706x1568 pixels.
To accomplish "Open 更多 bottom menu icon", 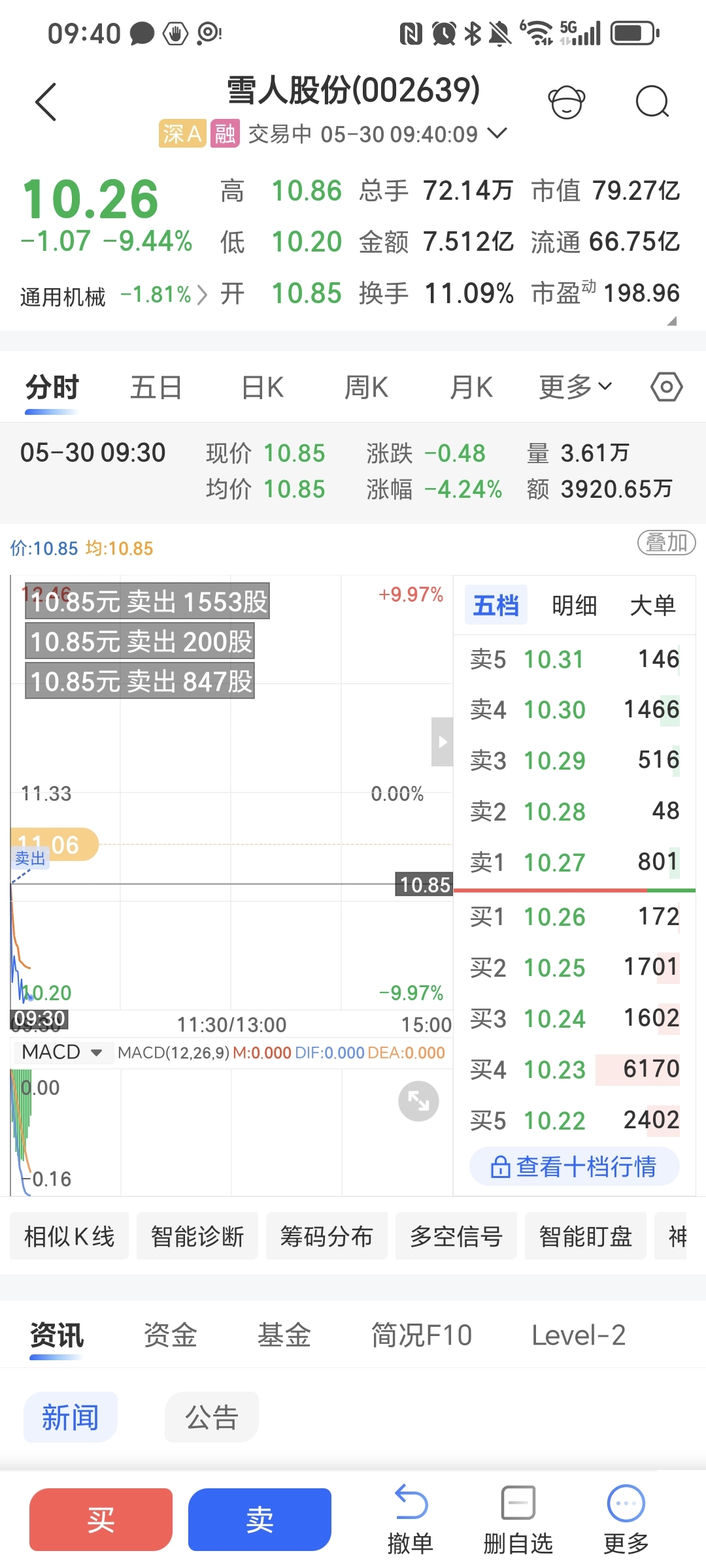I will click(626, 1520).
